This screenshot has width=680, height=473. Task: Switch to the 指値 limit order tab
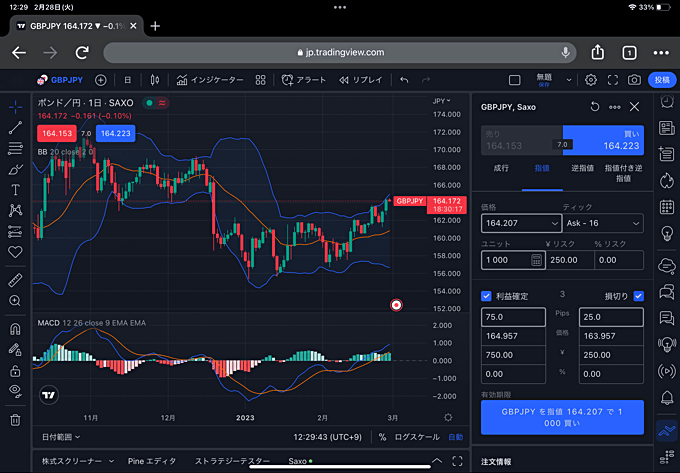click(542, 168)
